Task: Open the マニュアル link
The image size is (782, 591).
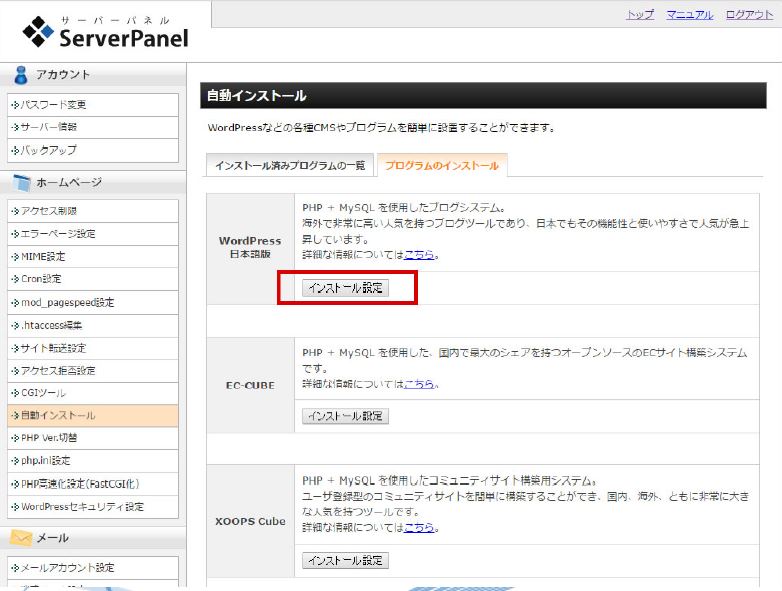Action: (690, 14)
